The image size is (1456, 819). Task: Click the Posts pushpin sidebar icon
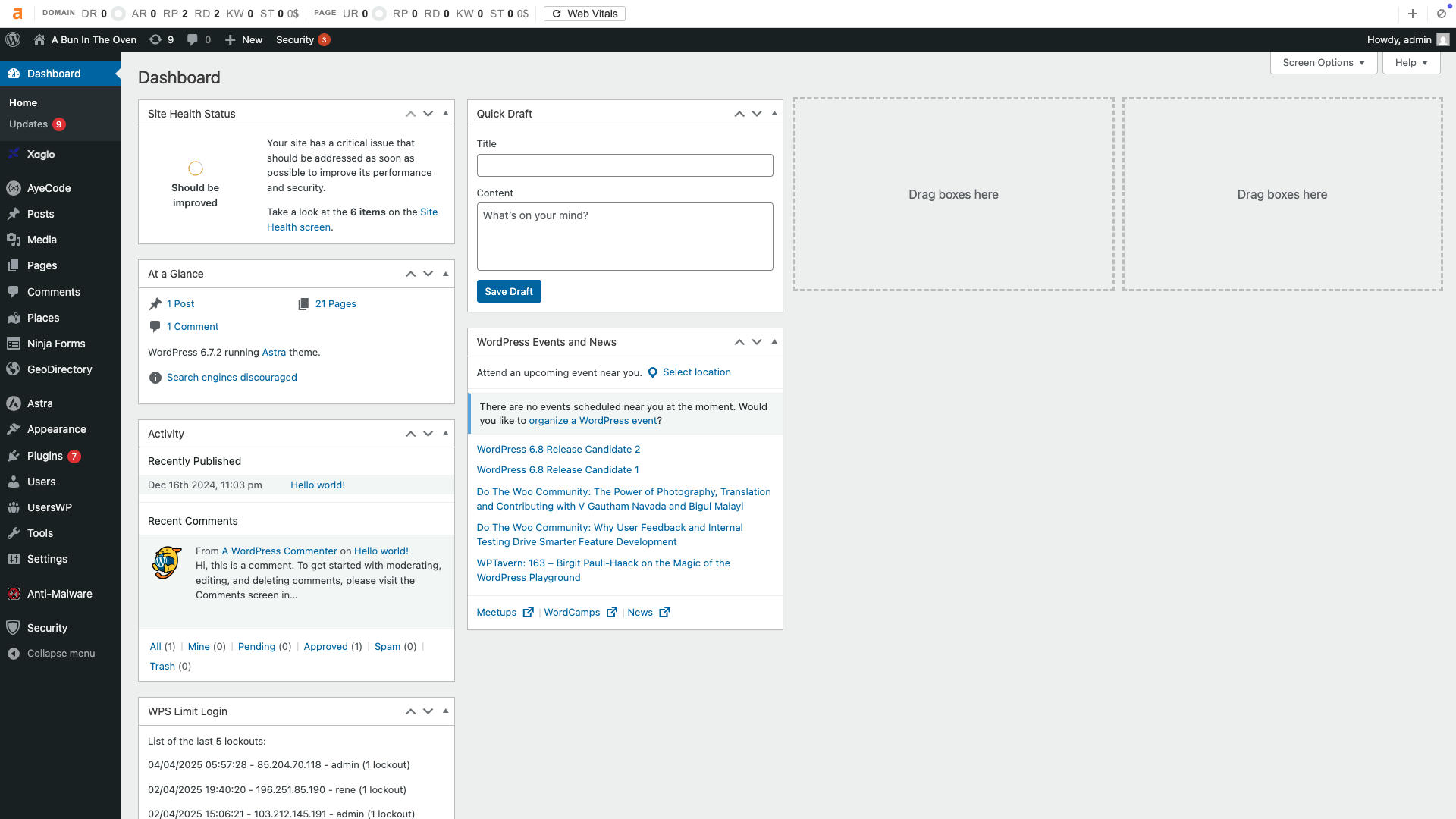[x=14, y=214]
